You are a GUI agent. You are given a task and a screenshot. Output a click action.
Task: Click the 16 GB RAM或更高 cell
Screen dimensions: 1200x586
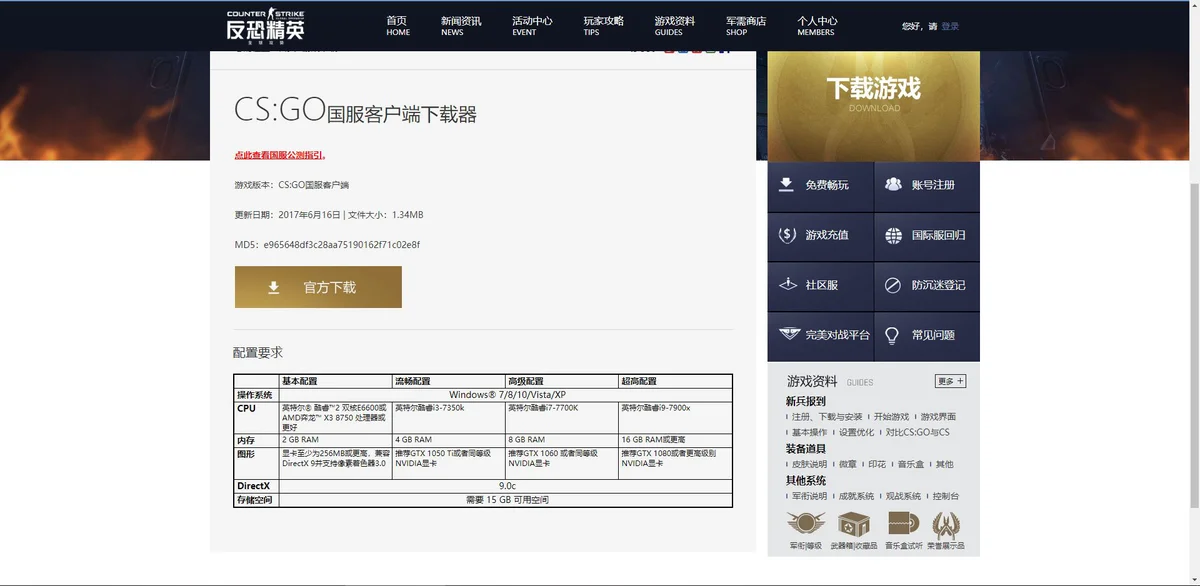pyautogui.click(x=675, y=440)
